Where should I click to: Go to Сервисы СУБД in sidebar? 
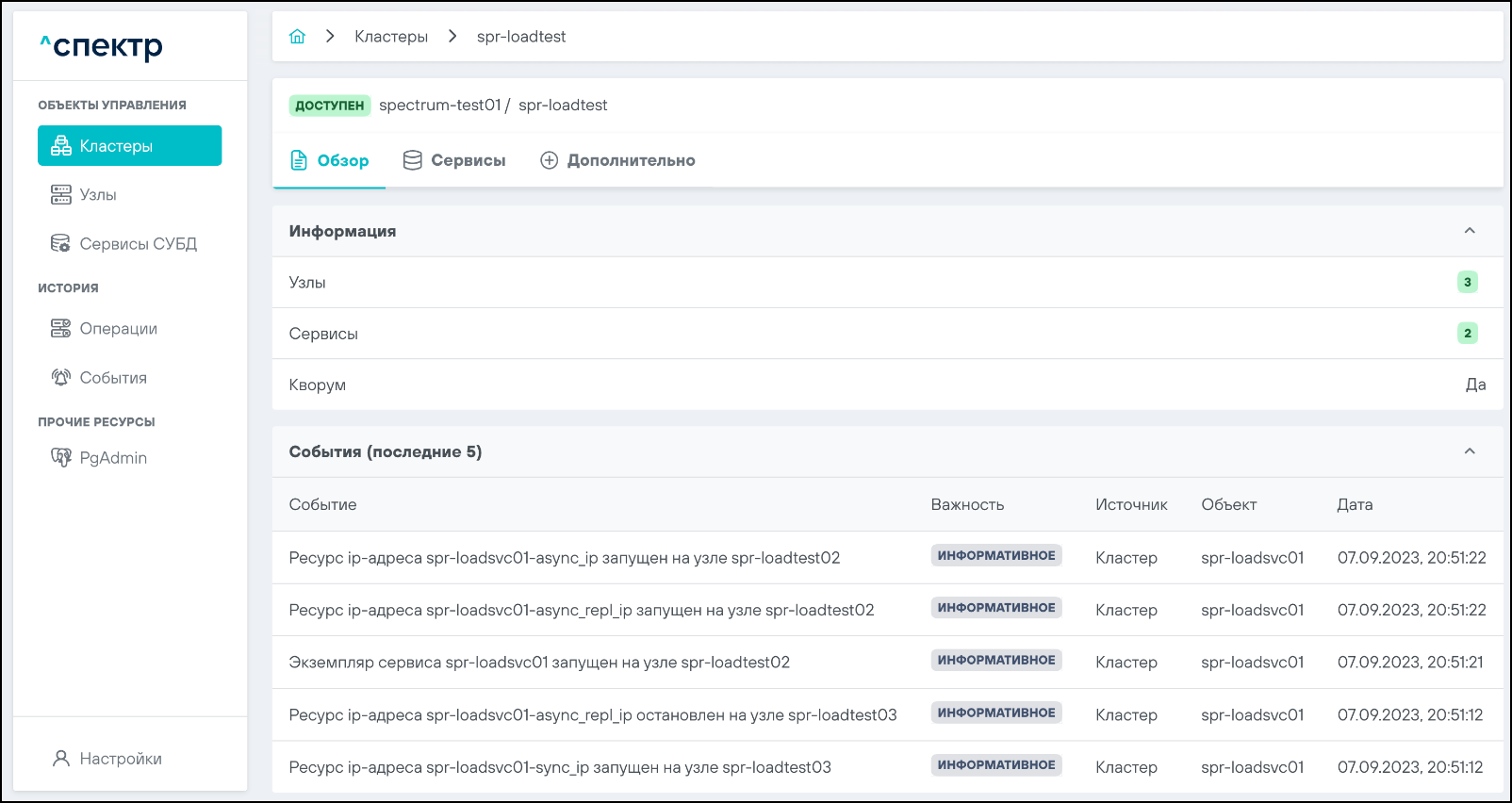point(137,244)
